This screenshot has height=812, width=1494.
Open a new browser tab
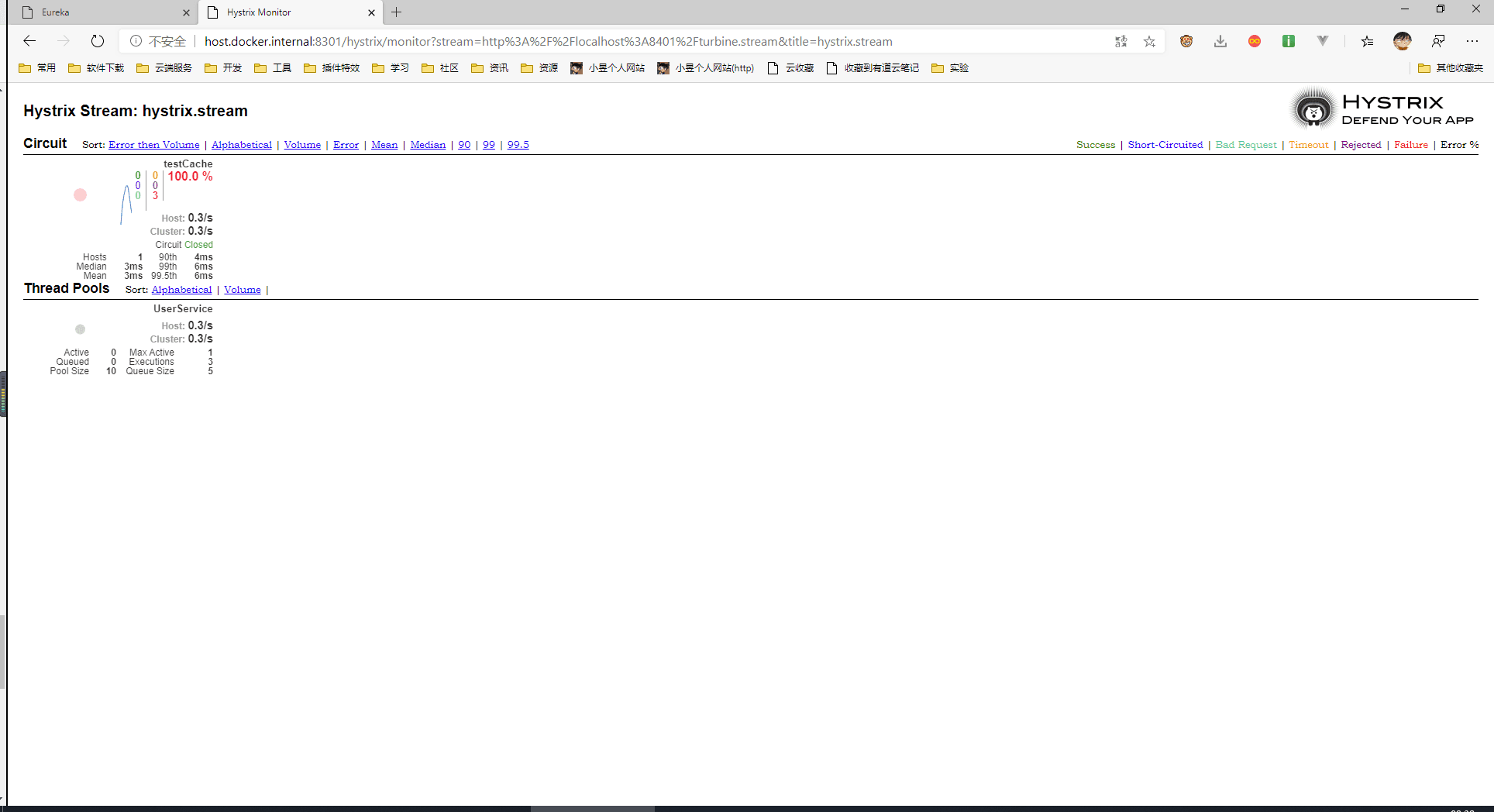397,12
